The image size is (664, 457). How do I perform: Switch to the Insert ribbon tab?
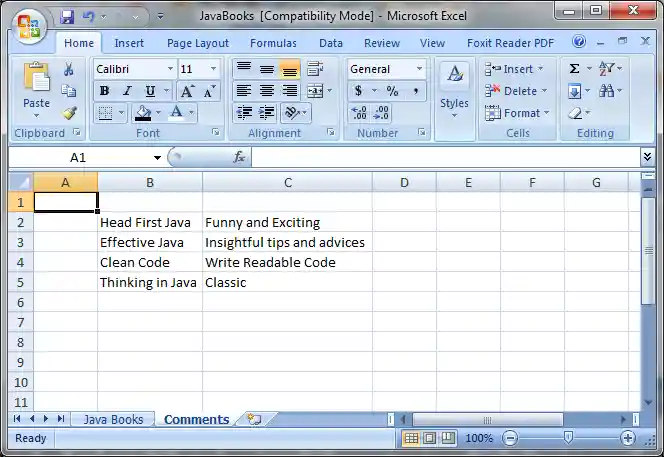coord(129,43)
